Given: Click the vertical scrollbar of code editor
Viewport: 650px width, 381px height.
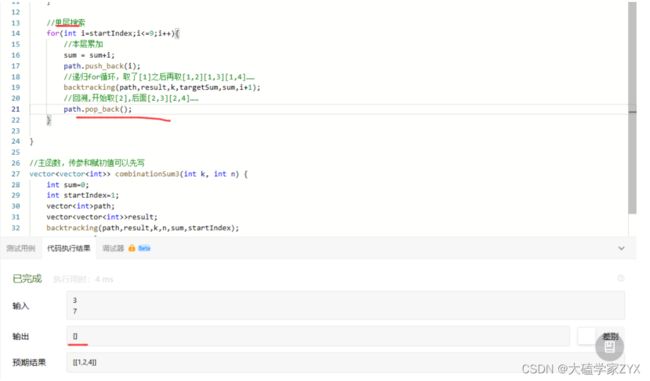Looking at the screenshot, I should (x=632, y=108).
